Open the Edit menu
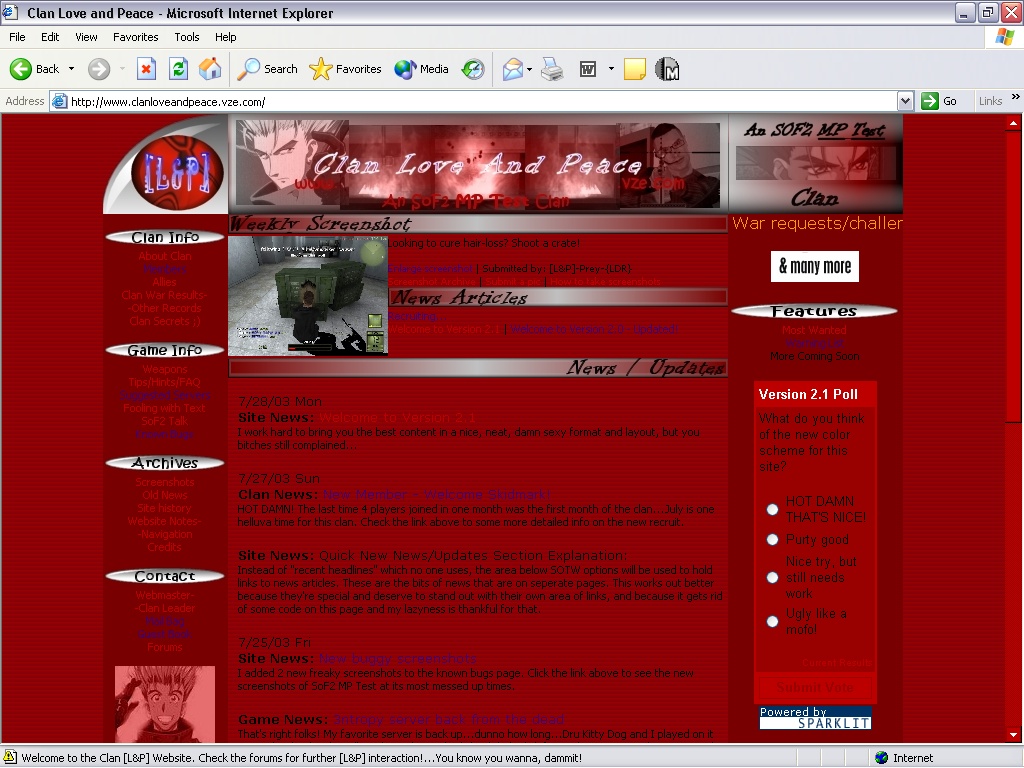This screenshot has height=768, width=1024. pyautogui.click(x=50, y=37)
